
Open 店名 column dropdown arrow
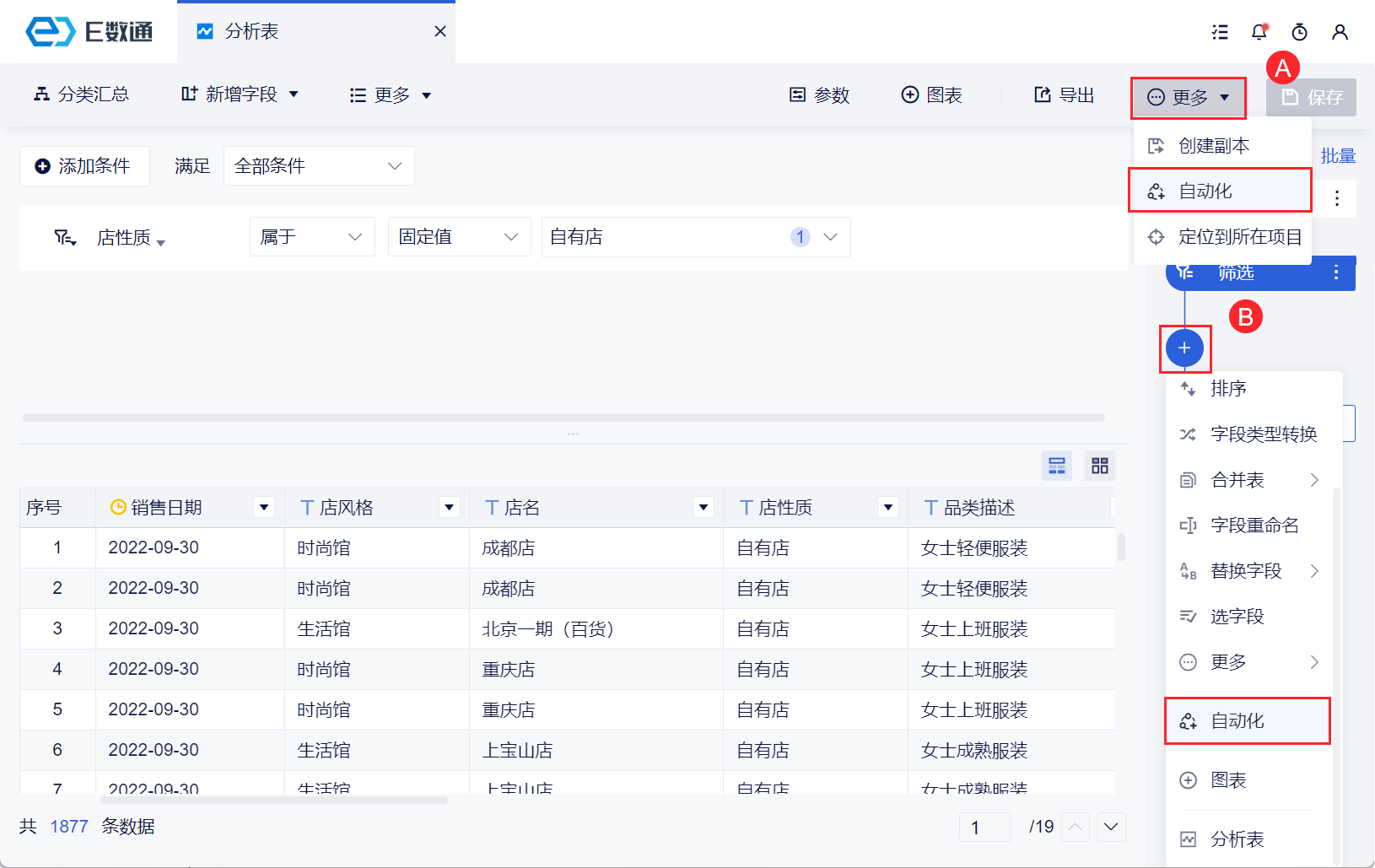(x=704, y=507)
